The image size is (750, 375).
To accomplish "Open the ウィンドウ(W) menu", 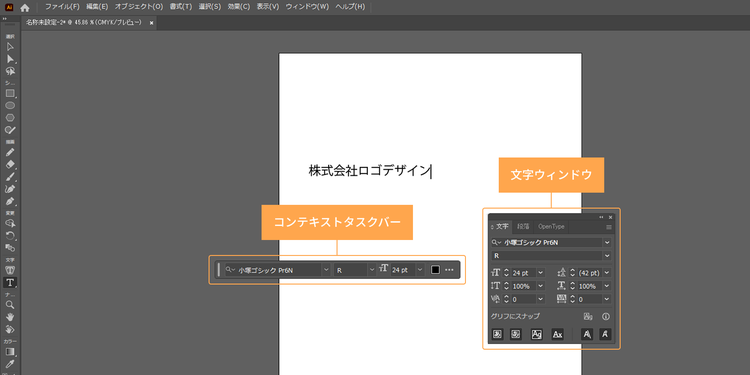I will [x=307, y=7].
